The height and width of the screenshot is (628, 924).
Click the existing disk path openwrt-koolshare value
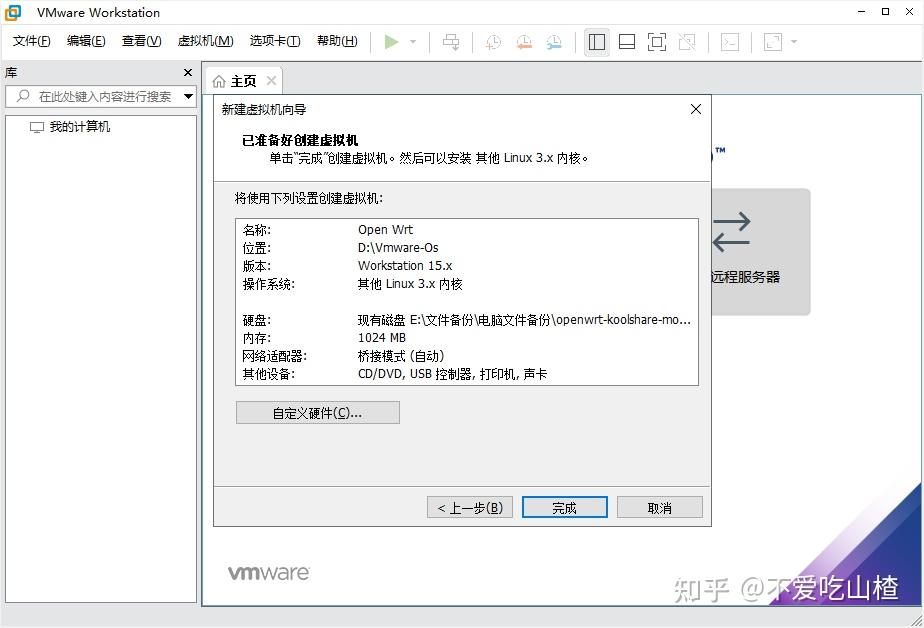[x=524, y=320]
